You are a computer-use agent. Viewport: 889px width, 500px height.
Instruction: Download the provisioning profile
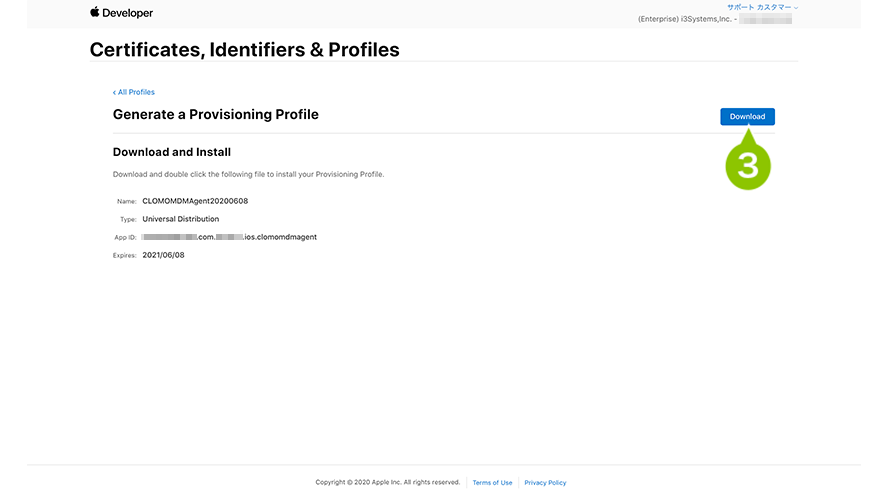(747, 116)
